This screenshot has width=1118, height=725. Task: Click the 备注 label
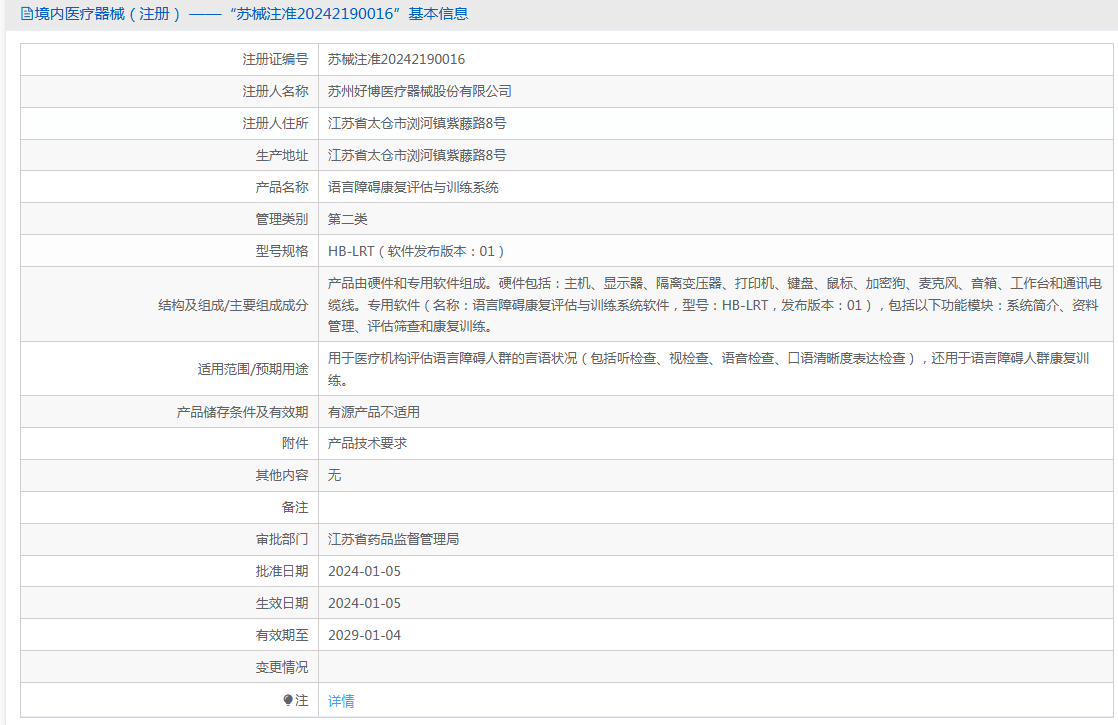click(295, 508)
